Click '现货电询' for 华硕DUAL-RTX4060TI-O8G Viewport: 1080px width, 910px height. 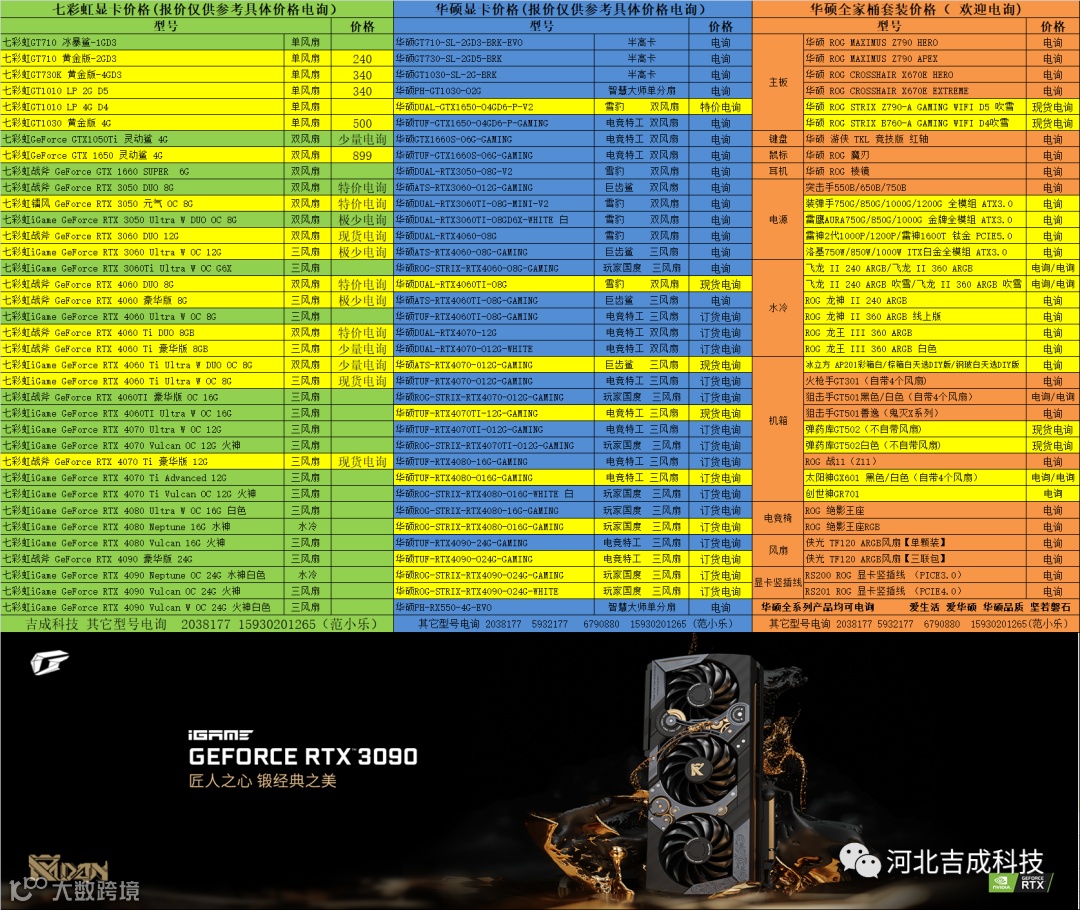click(x=720, y=285)
